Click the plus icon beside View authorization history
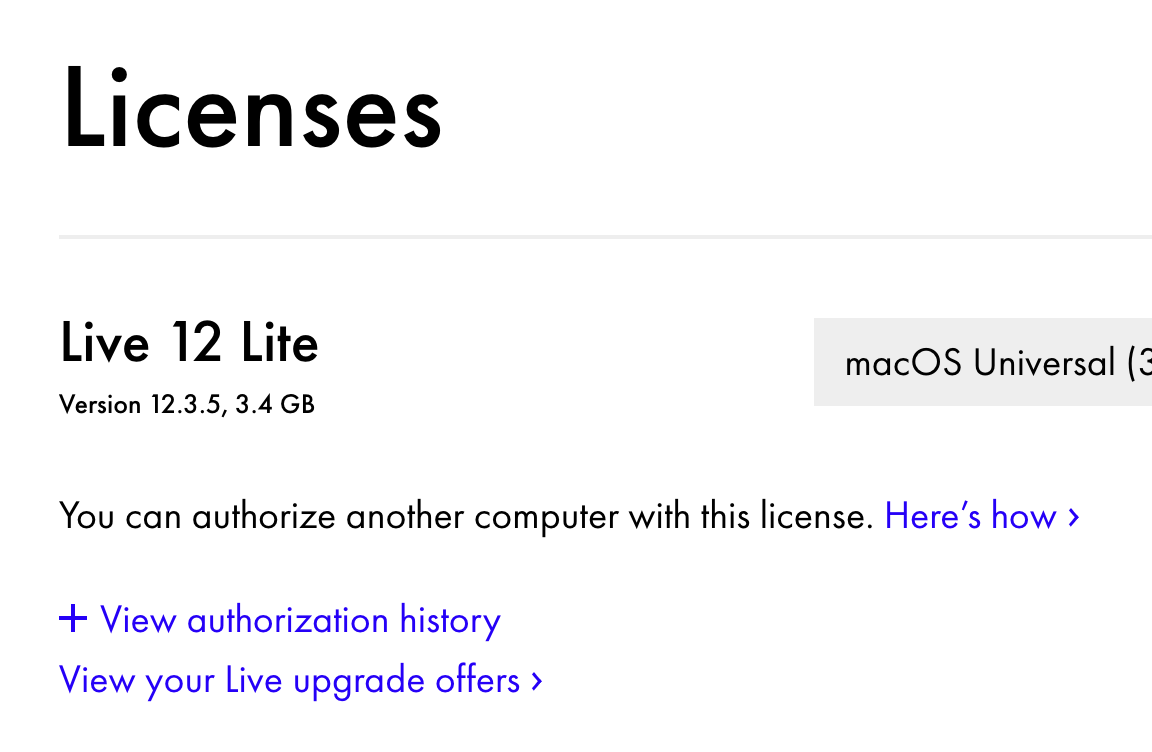Image resolution: width=1152 pixels, height=752 pixels. pyautogui.click(x=73, y=619)
